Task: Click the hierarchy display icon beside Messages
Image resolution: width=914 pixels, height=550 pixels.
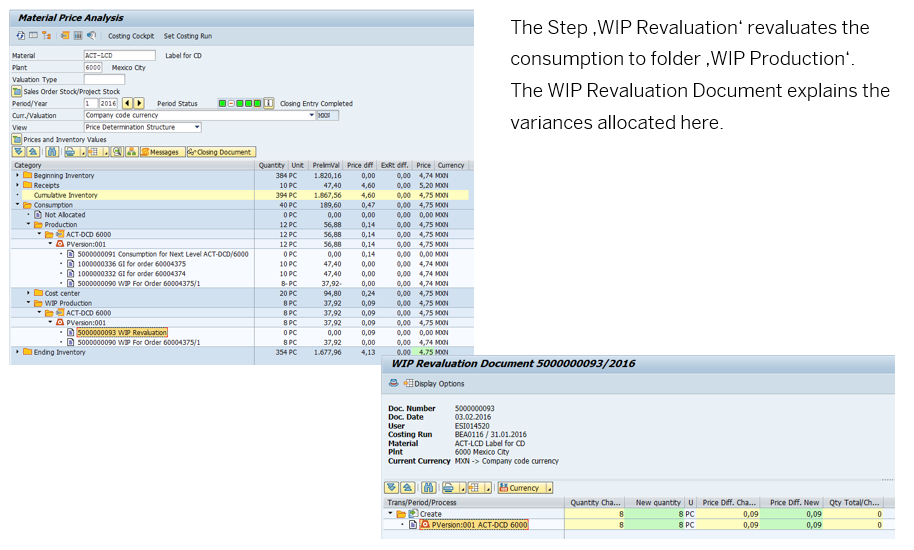Action: click(x=132, y=152)
